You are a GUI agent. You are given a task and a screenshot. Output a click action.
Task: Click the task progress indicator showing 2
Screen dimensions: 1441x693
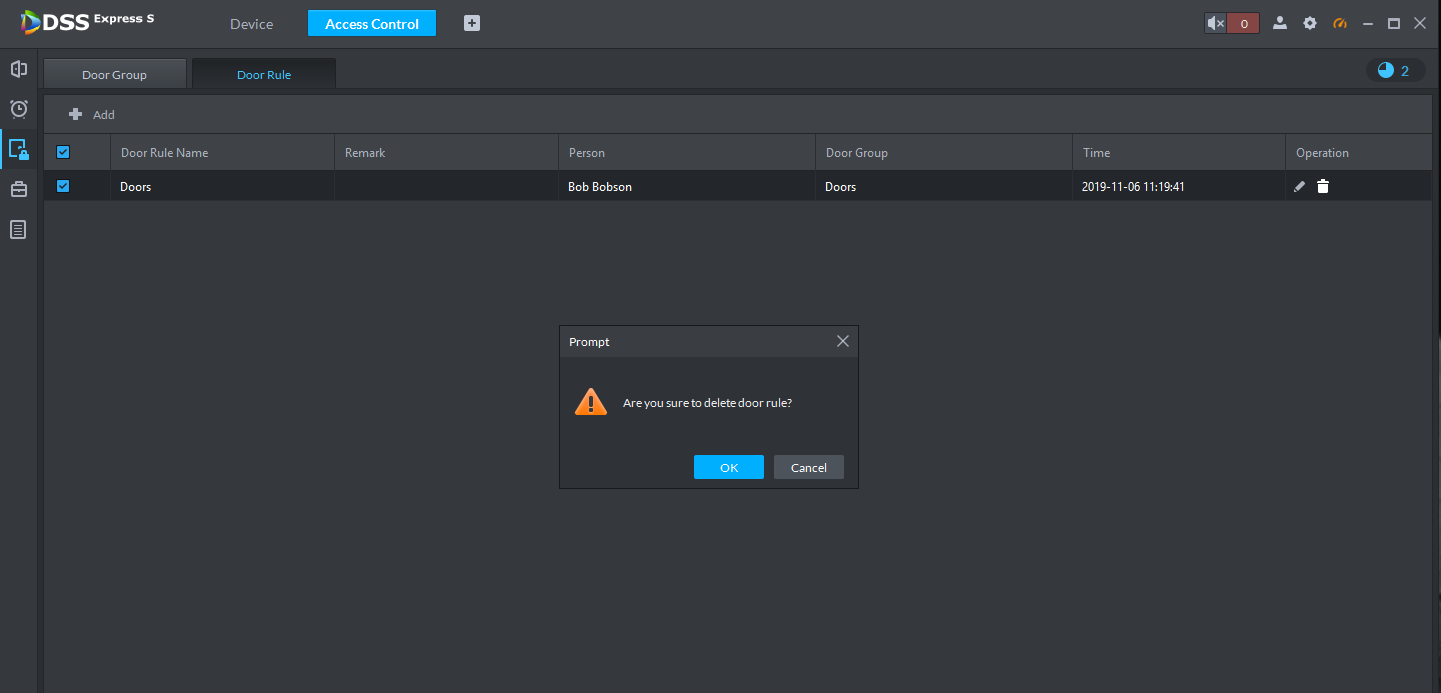1395,70
